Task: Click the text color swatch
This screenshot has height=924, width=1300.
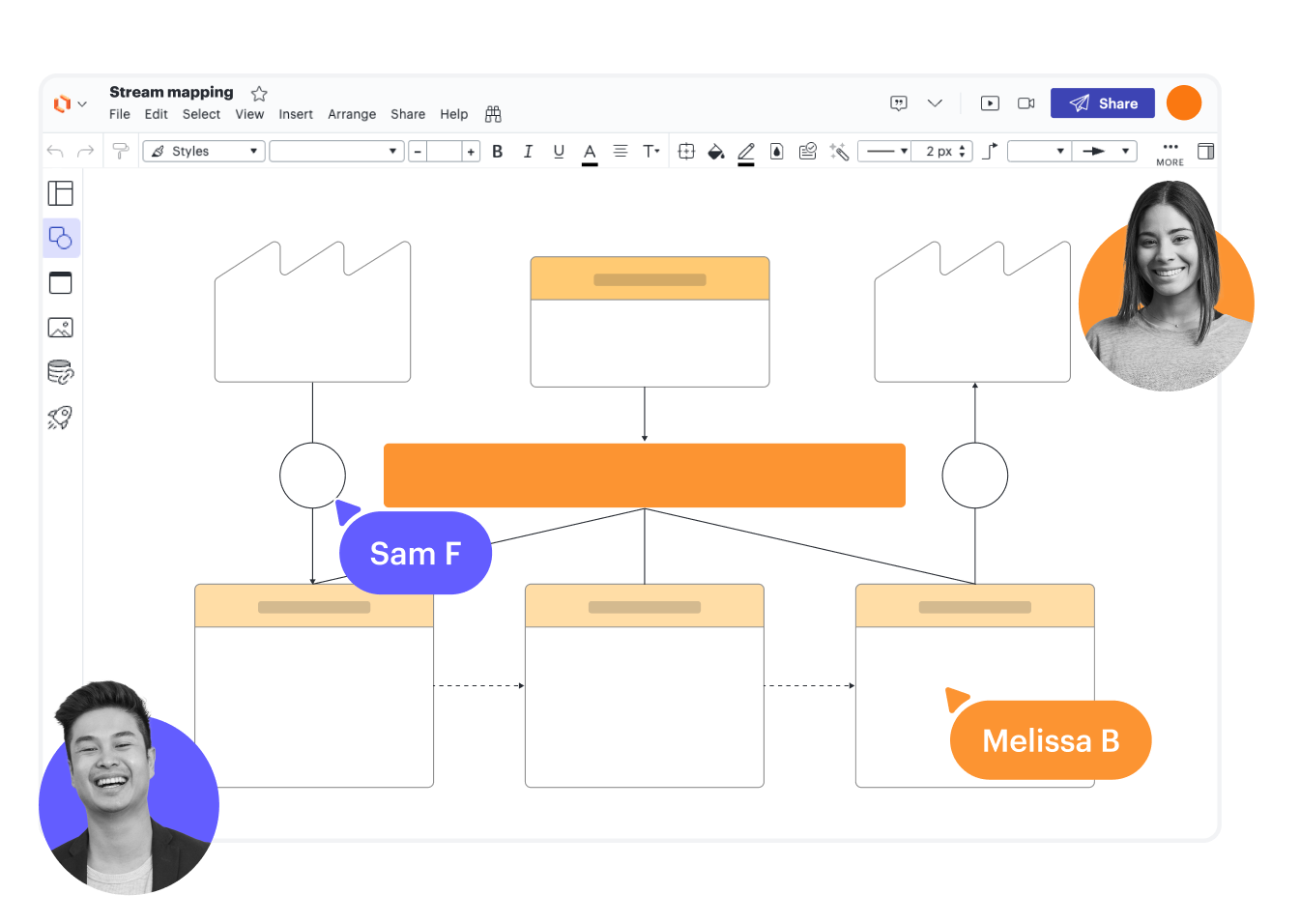Action: pyautogui.click(x=590, y=153)
